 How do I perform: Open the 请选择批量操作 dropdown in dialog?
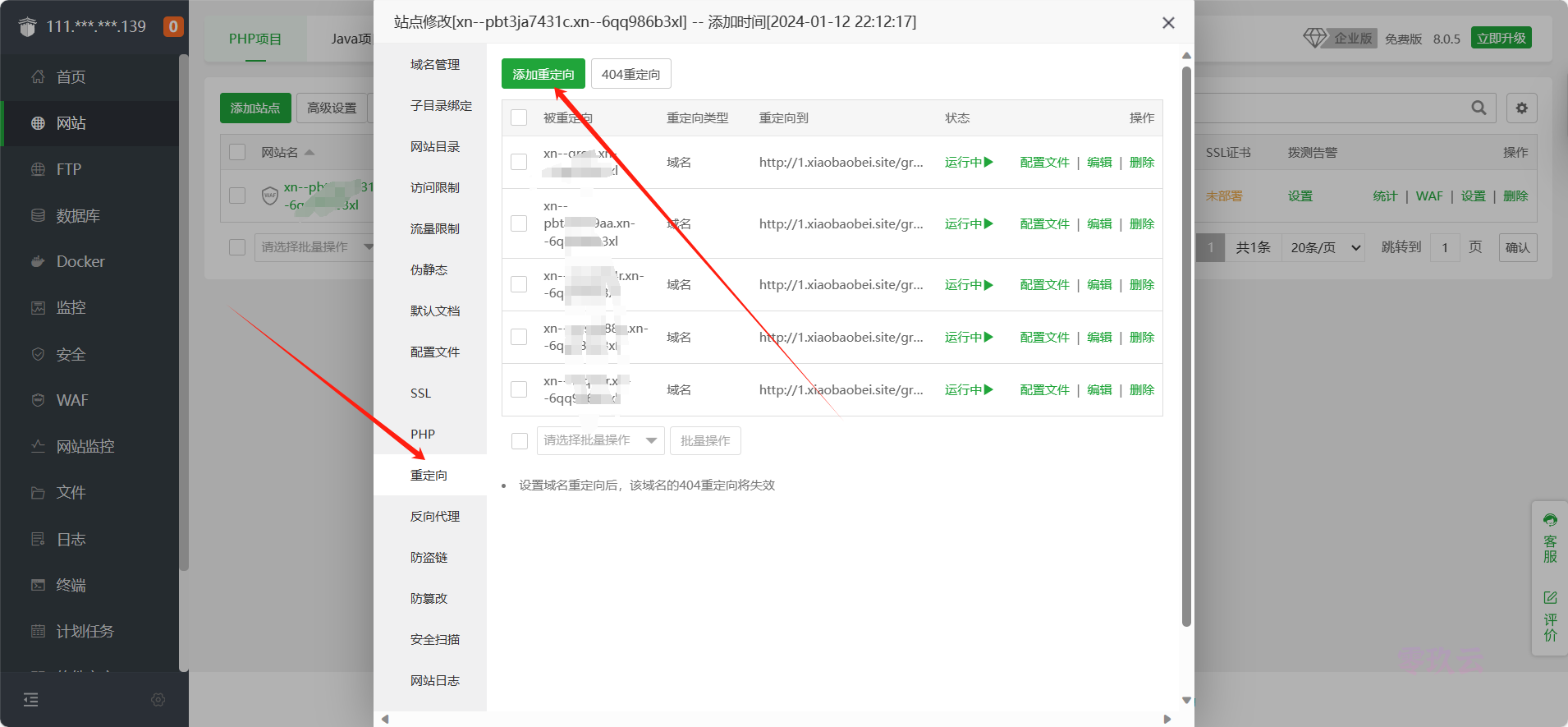coord(600,440)
